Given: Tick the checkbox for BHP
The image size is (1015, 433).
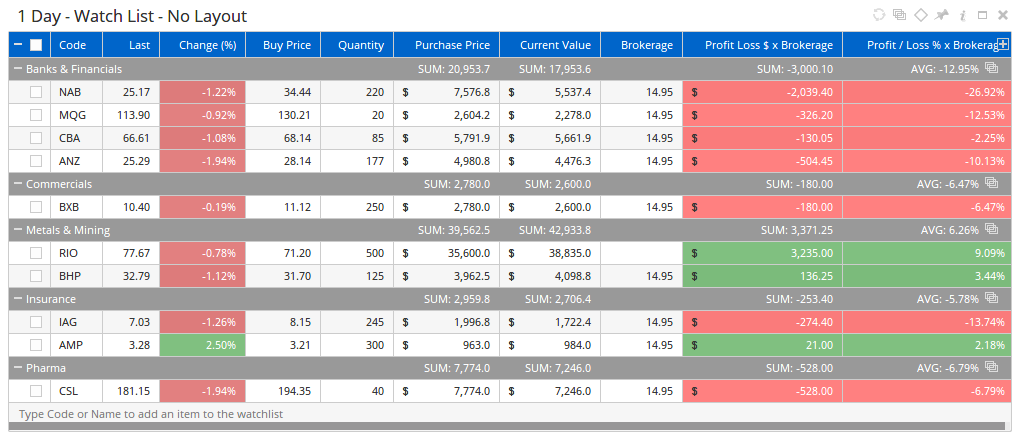Looking at the screenshot, I should tap(36, 276).
